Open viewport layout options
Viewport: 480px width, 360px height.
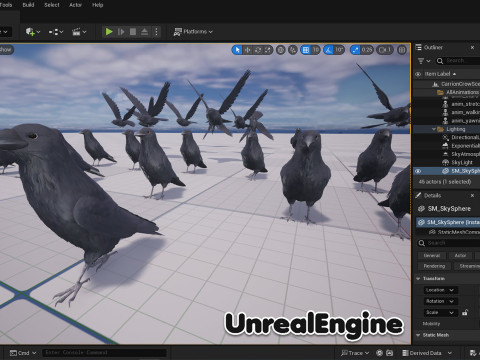[402, 50]
